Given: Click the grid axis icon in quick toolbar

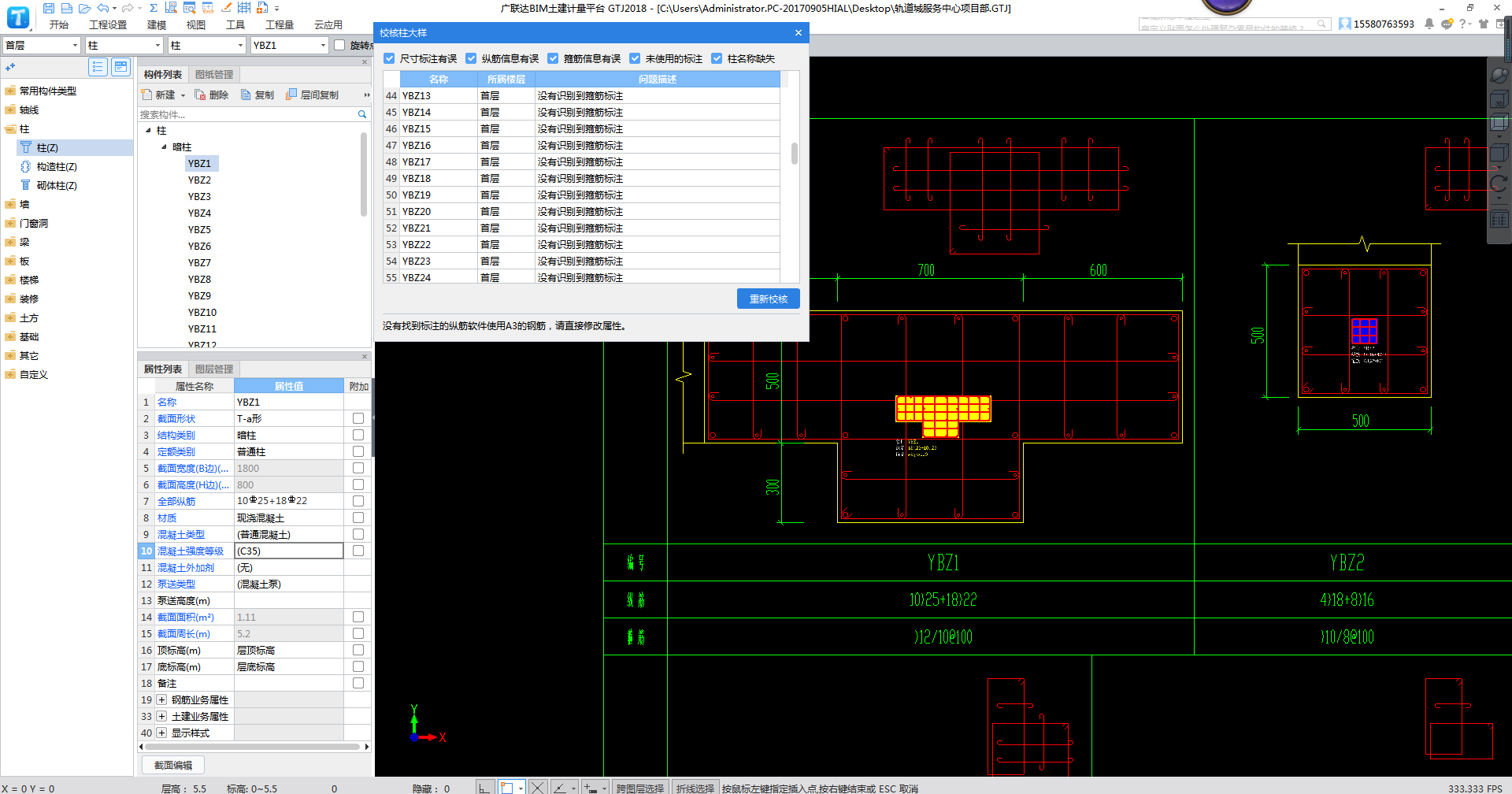Looking at the screenshot, I should 244,8.
